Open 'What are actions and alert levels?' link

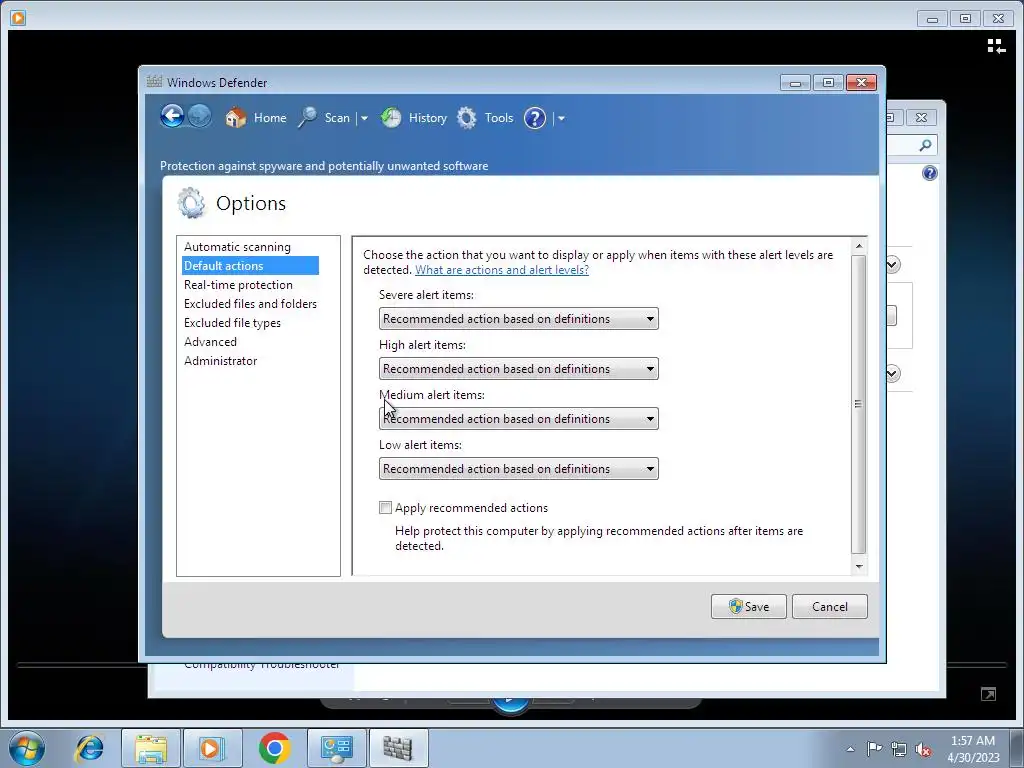pyautogui.click(x=502, y=270)
